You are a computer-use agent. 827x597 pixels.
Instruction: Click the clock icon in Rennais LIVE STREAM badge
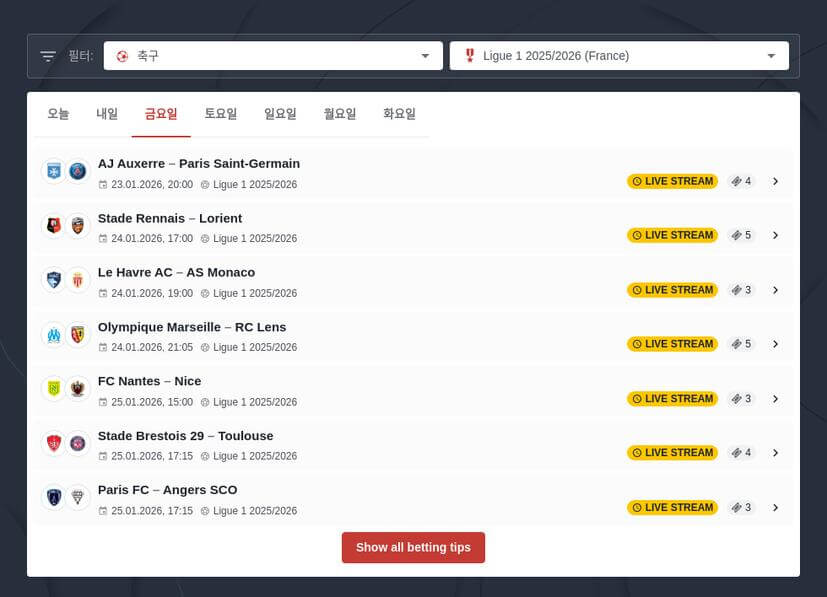637,235
